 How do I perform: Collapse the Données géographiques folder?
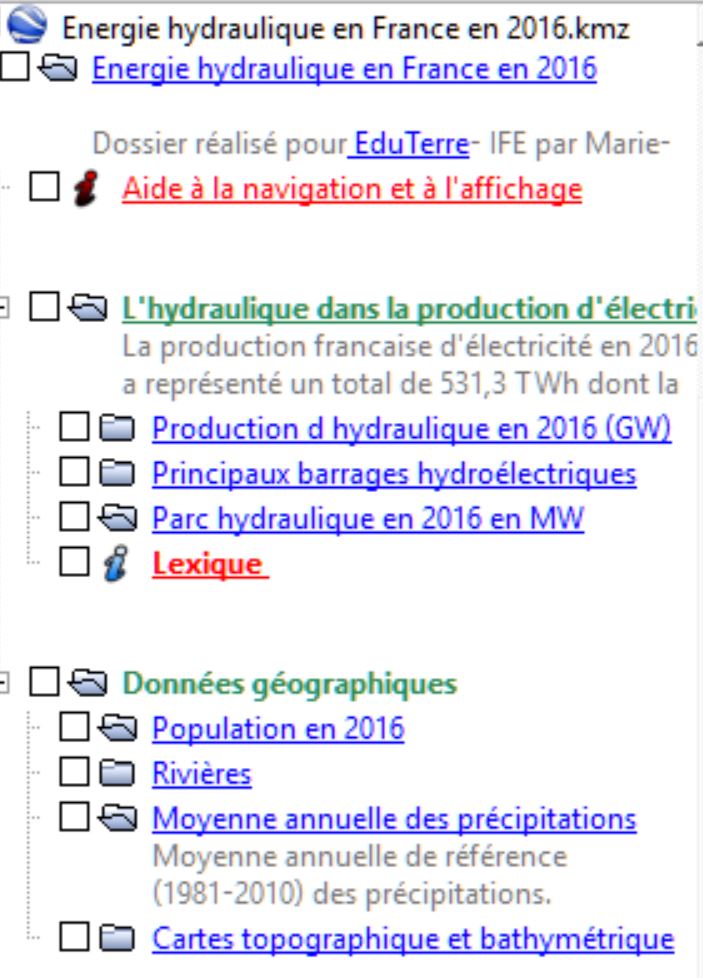(8, 684)
